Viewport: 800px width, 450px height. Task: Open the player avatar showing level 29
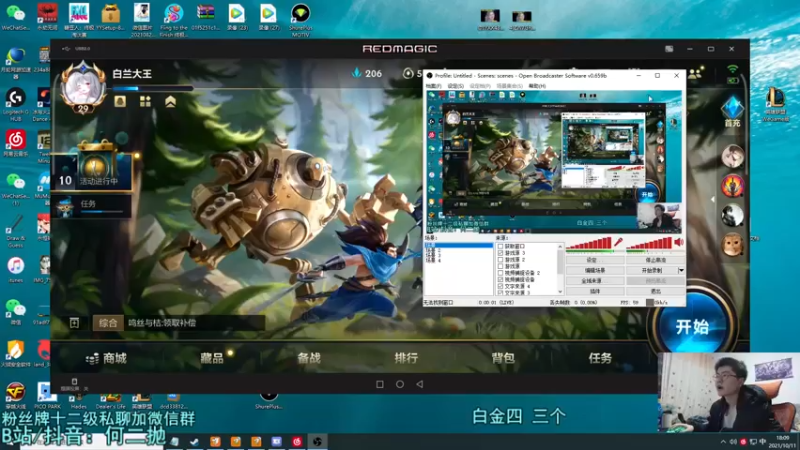coord(83,88)
